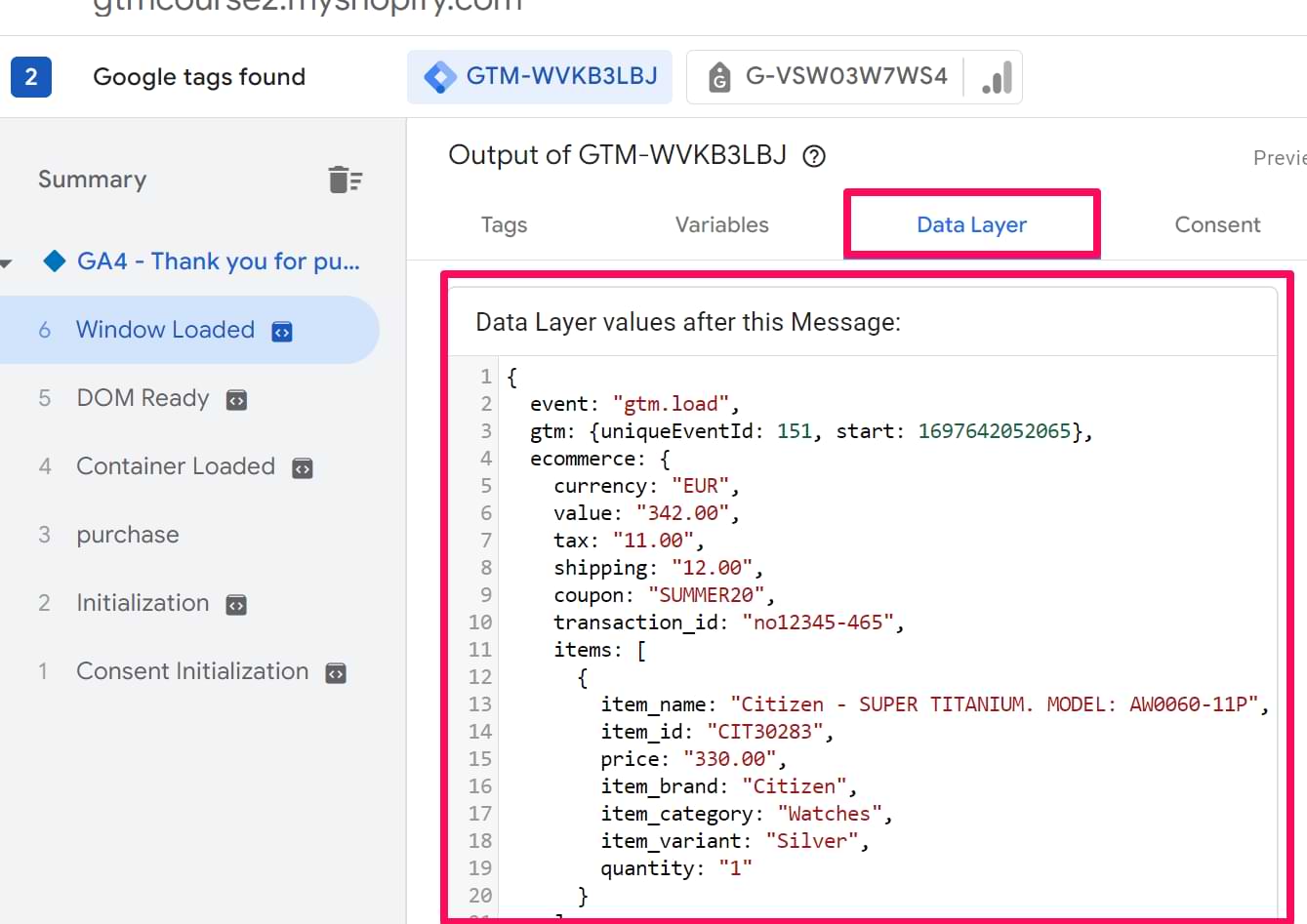
Task: Switch to the Variables tab
Action: [x=721, y=225]
